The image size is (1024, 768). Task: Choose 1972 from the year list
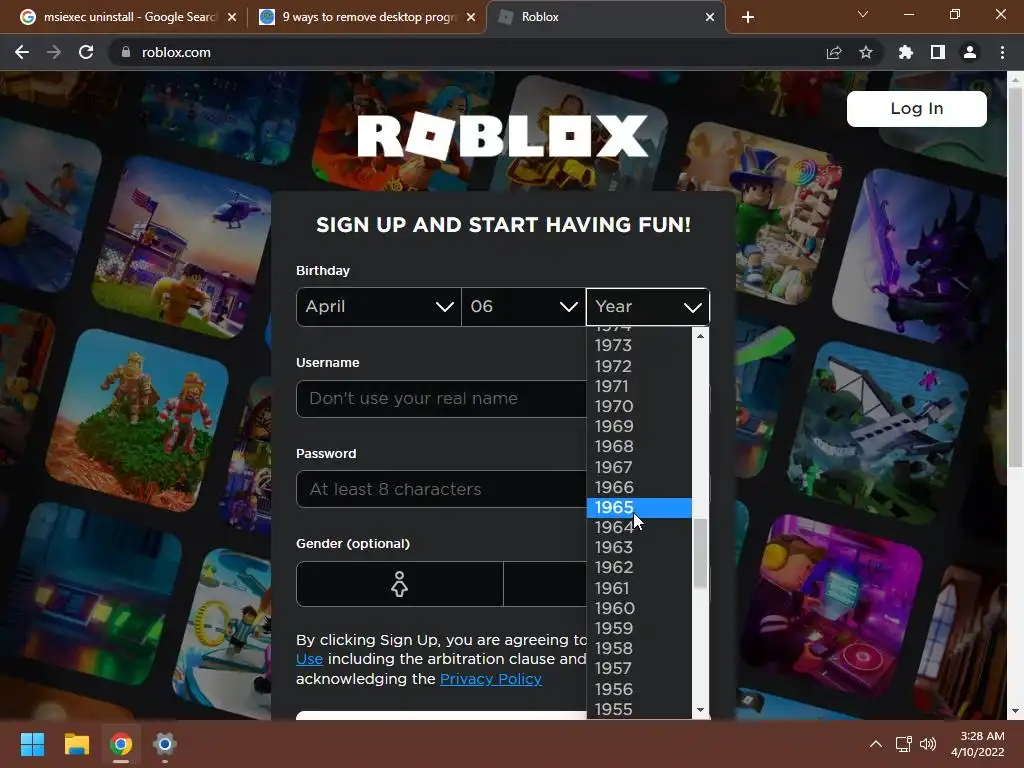click(x=639, y=366)
